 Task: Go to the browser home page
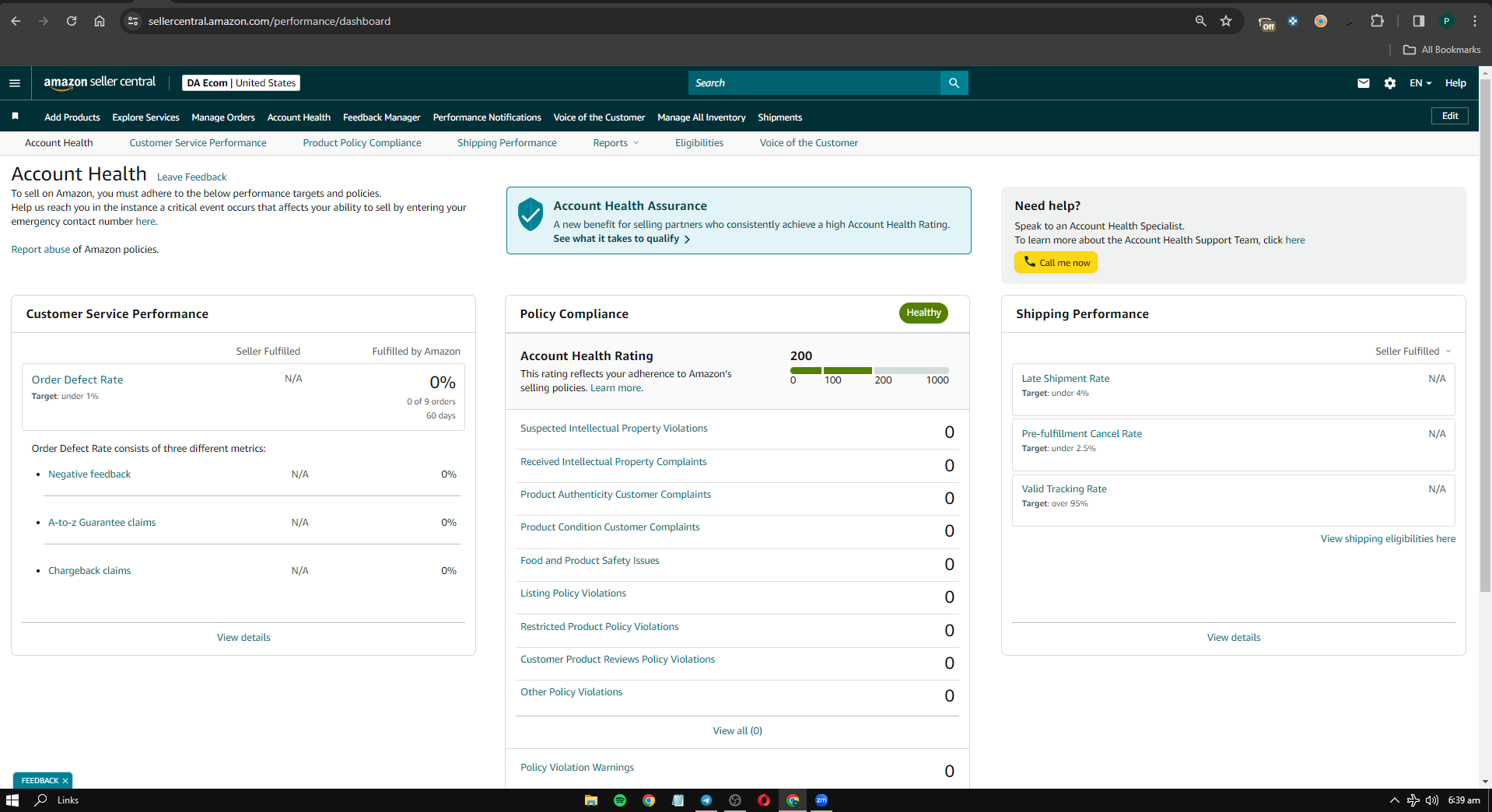(100, 21)
